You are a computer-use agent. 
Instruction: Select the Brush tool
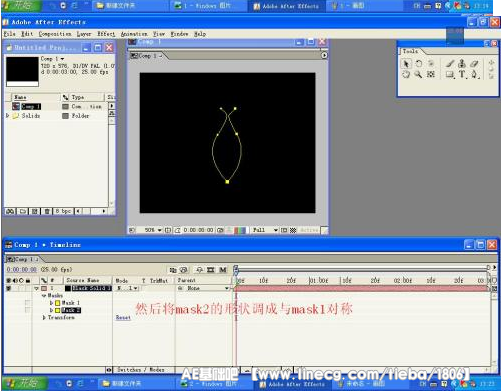pos(450,64)
